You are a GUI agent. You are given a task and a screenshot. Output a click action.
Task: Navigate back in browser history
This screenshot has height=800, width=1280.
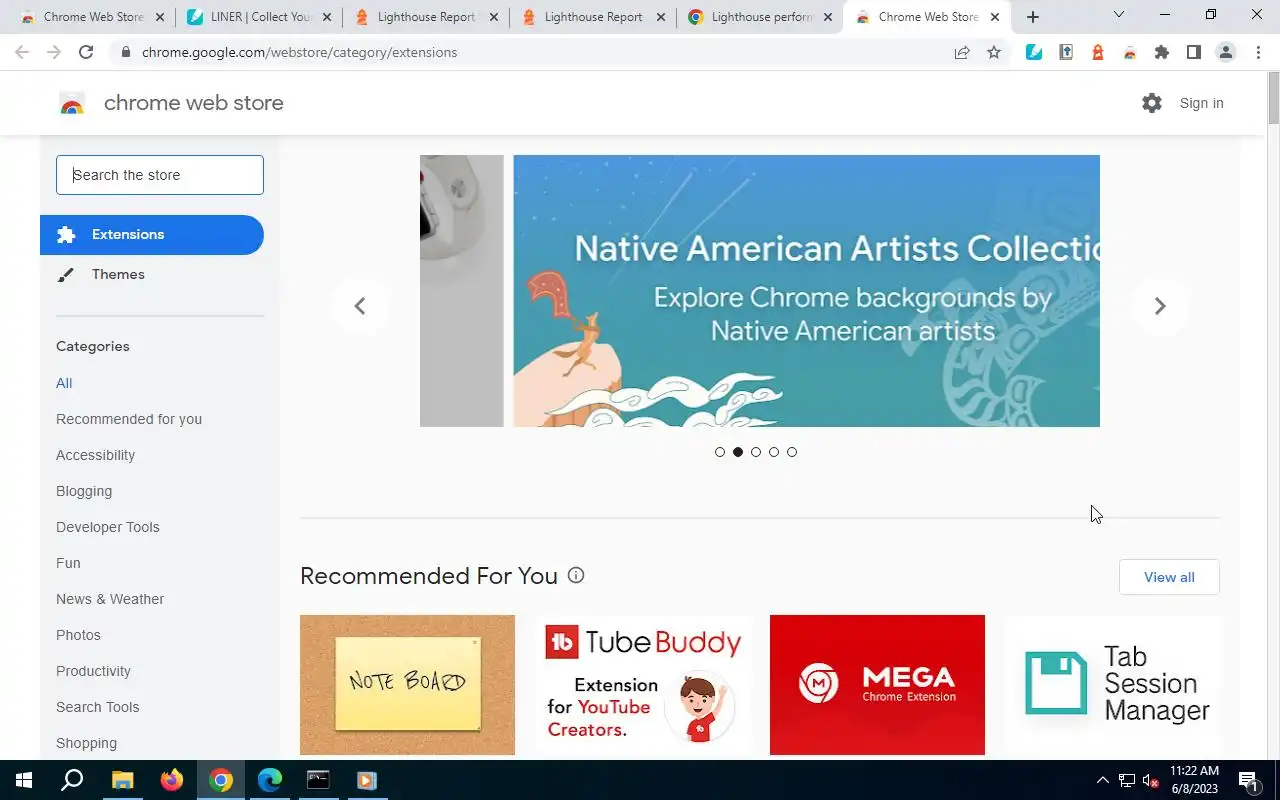point(22,52)
